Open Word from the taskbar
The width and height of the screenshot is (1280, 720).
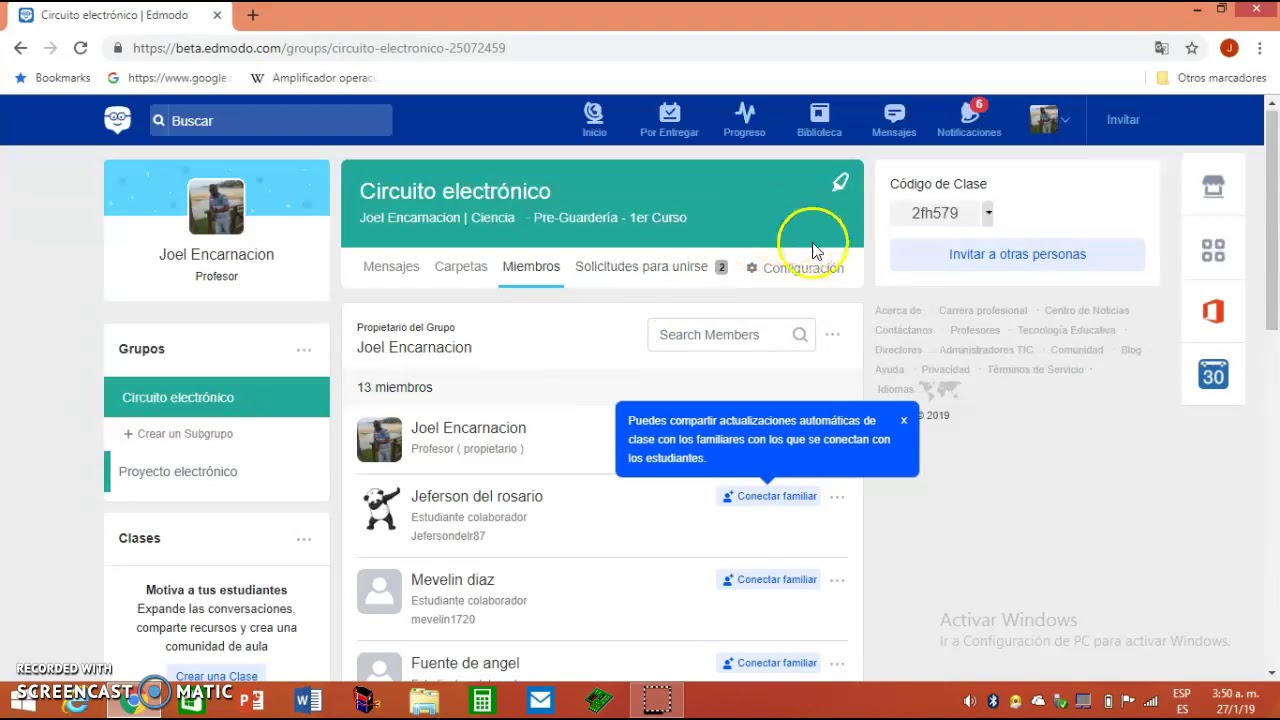coord(308,699)
